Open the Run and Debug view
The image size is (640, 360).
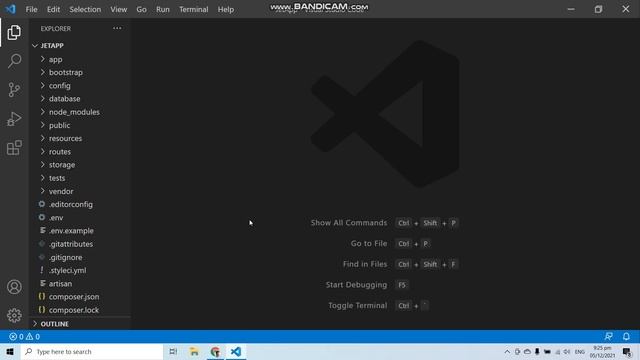[14, 119]
